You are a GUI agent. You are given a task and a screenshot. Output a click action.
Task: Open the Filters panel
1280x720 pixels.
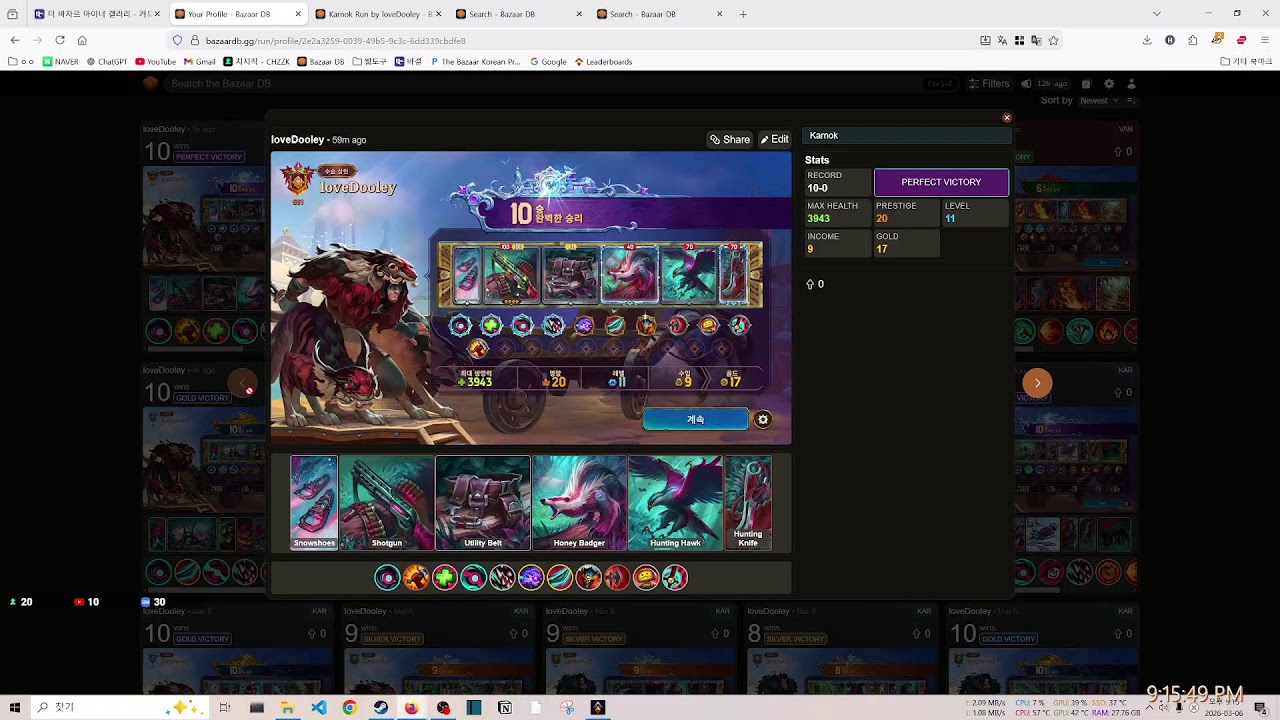point(990,84)
